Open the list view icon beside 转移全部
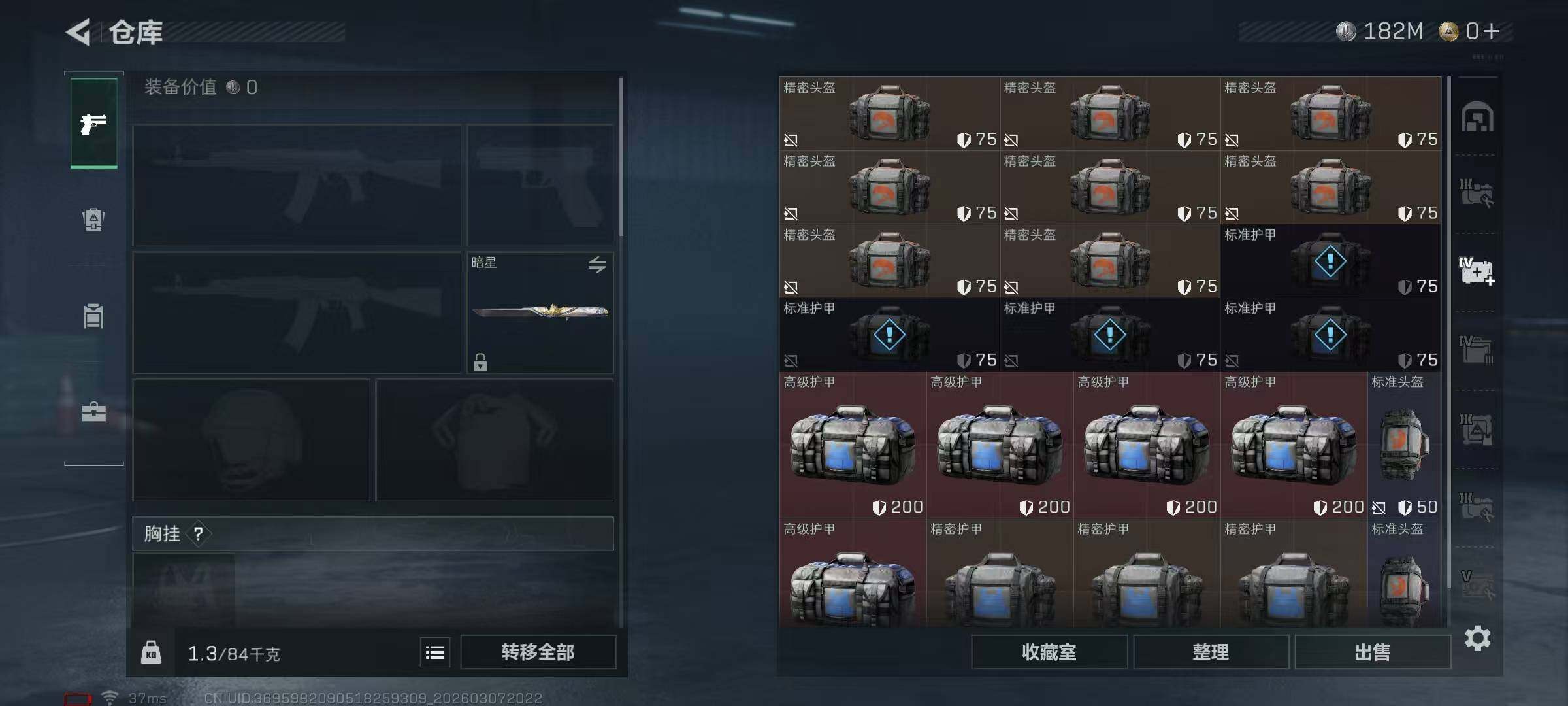 (x=435, y=652)
